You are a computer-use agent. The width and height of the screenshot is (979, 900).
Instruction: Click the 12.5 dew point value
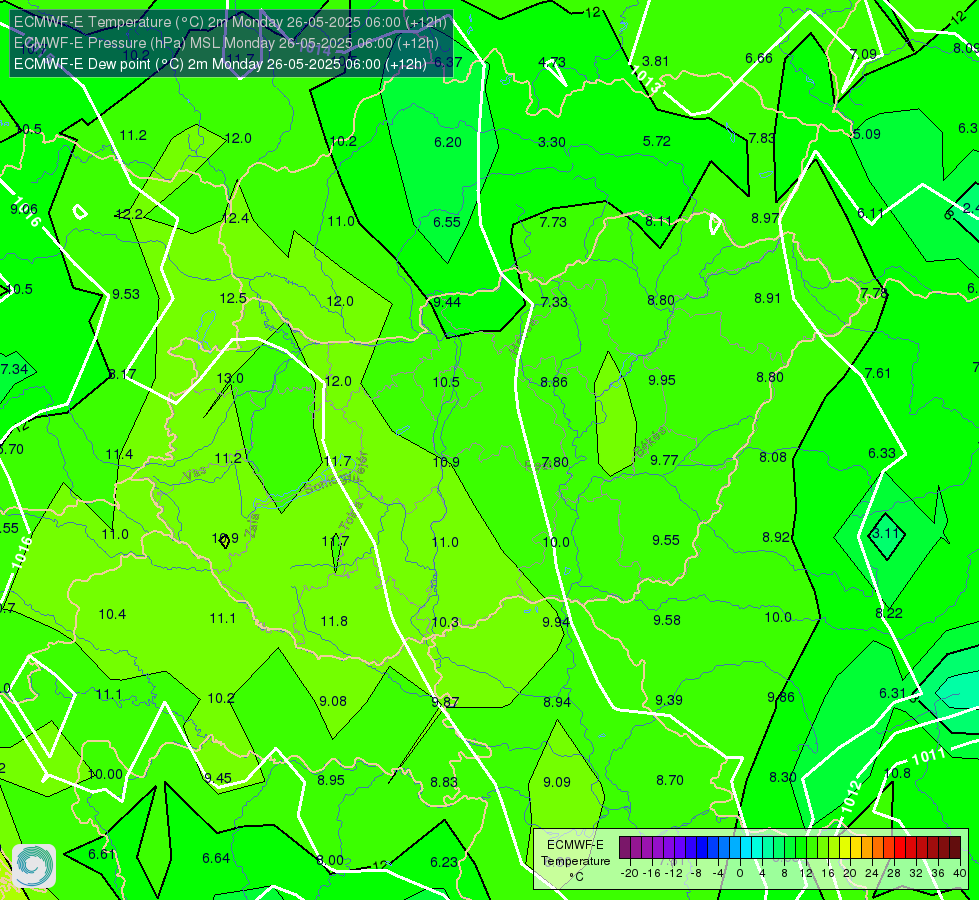233,299
